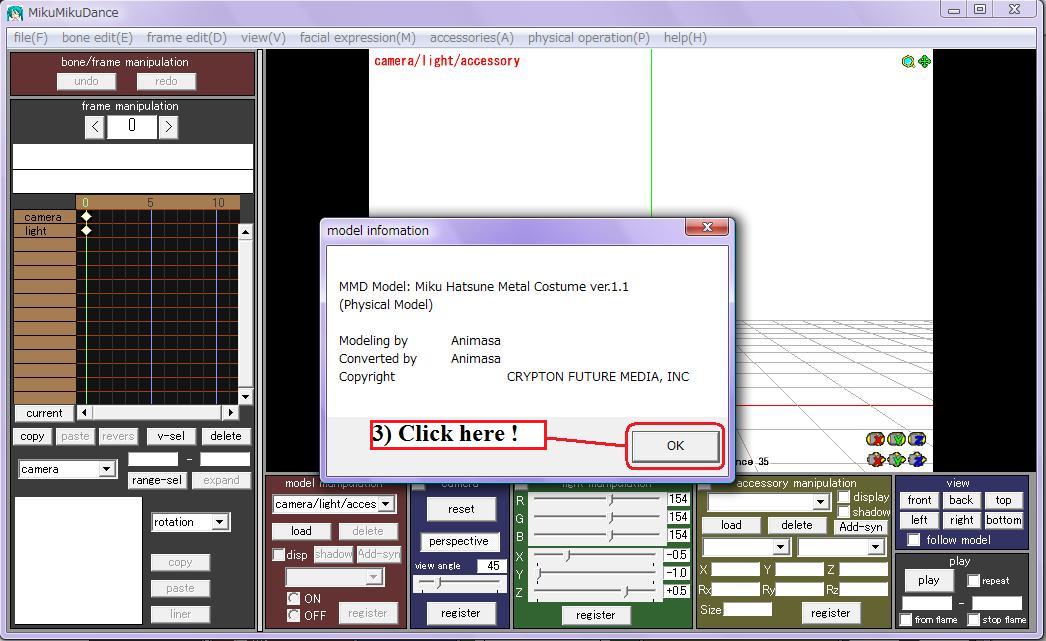
Task: Open the file(F) menu
Action: (x=31, y=37)
